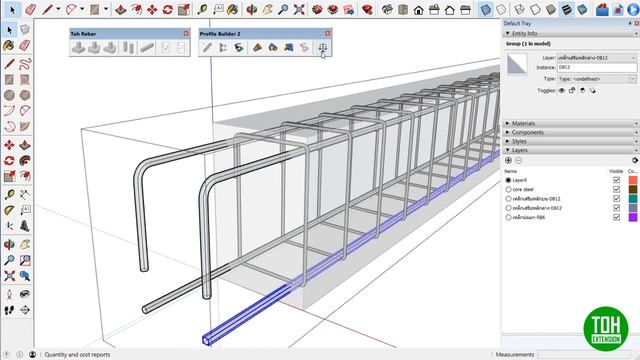Uncheck visibility for the RB6 layer
This screenshot has width=640, height=360.
[x=616, y=218]
